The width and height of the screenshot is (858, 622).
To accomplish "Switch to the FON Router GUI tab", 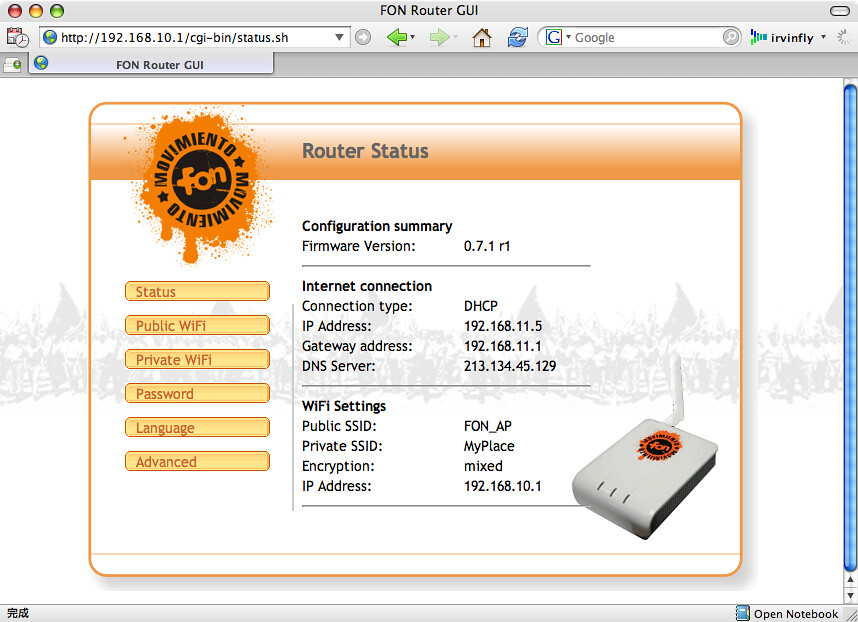I will coord(150,63).
